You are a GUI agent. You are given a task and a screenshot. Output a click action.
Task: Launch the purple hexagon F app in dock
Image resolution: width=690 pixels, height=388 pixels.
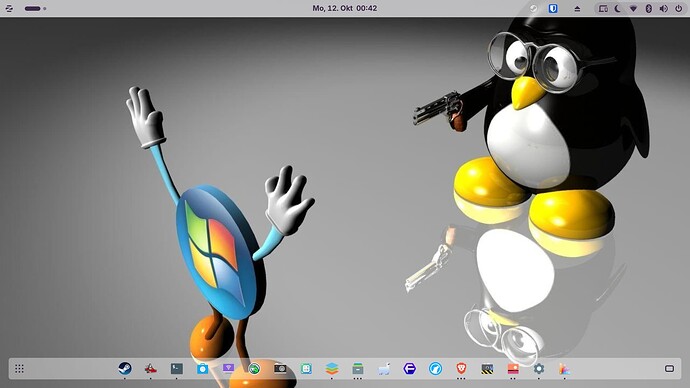[410, 368]
